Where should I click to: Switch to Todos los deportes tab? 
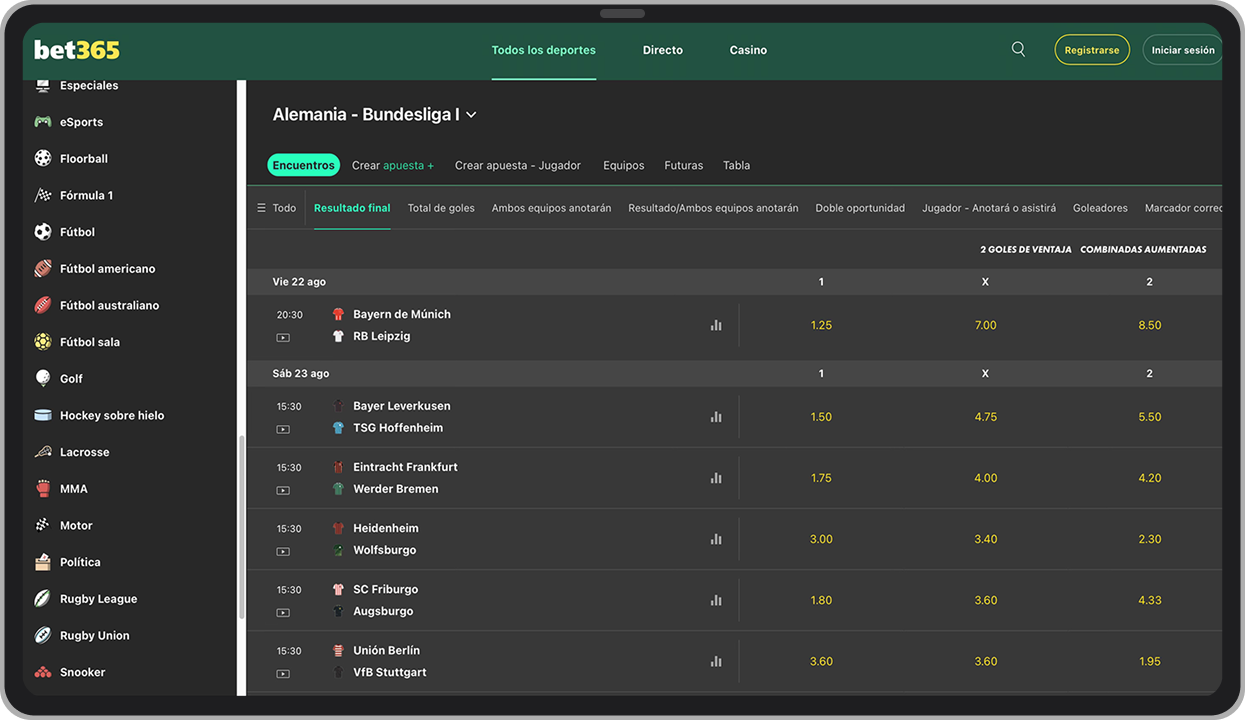click(x=543, y=50)
